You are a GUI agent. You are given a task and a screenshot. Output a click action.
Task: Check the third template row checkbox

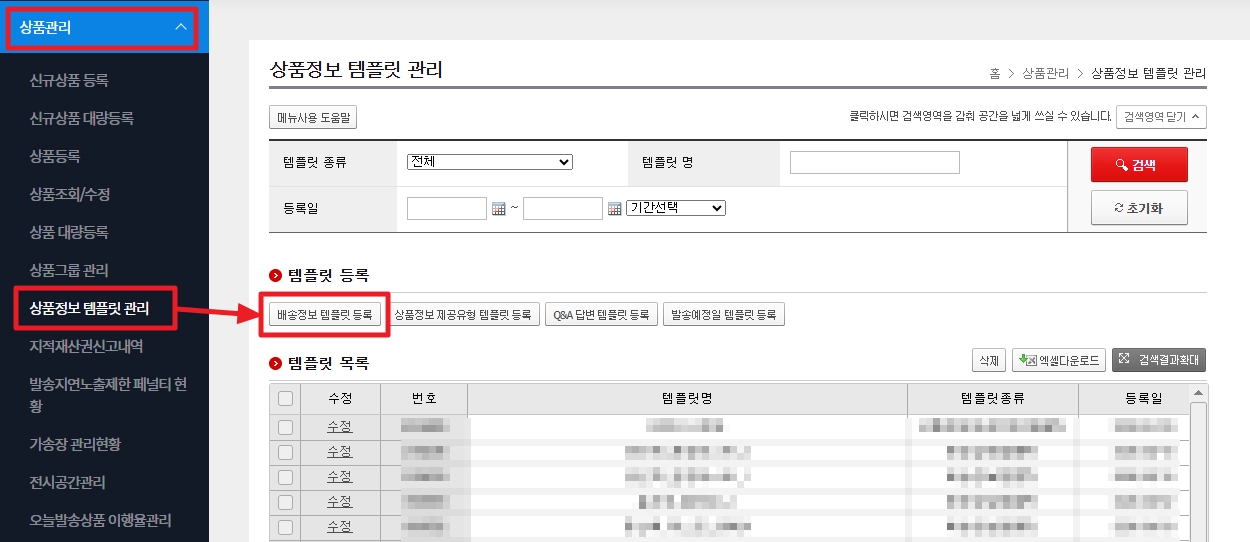[x=285, y=477]
